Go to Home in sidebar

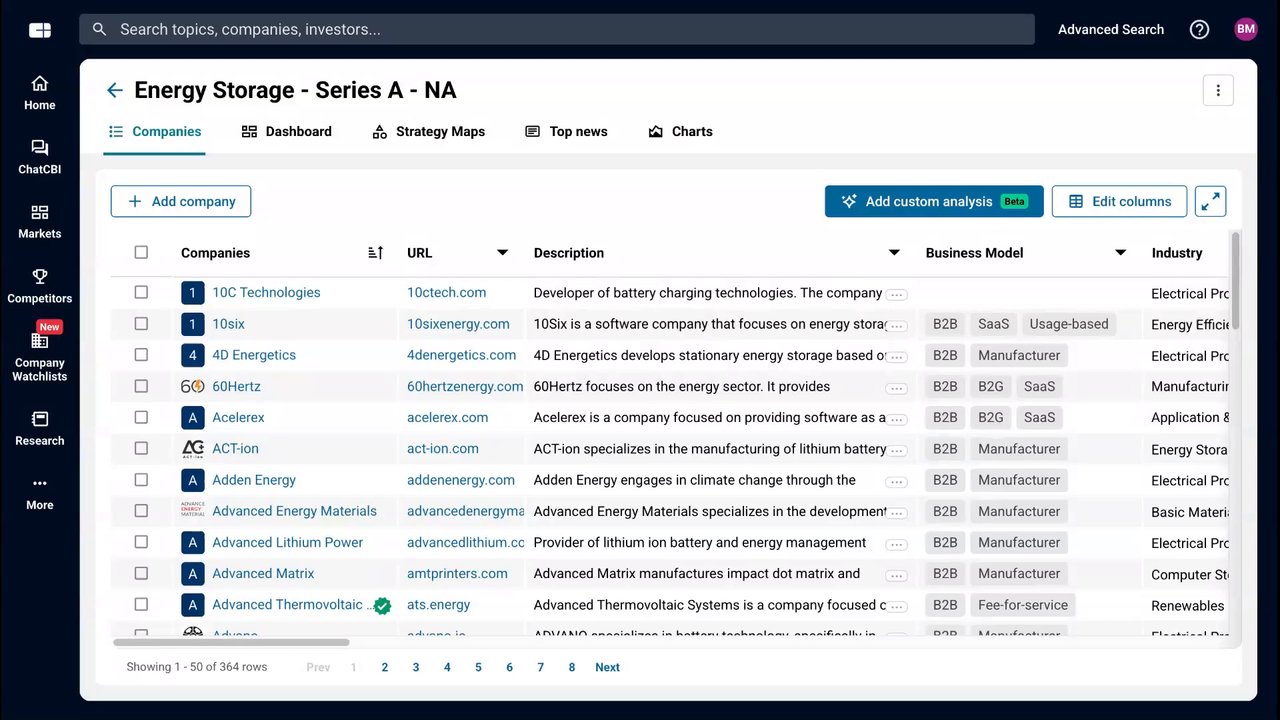click(x=40, y=93)
